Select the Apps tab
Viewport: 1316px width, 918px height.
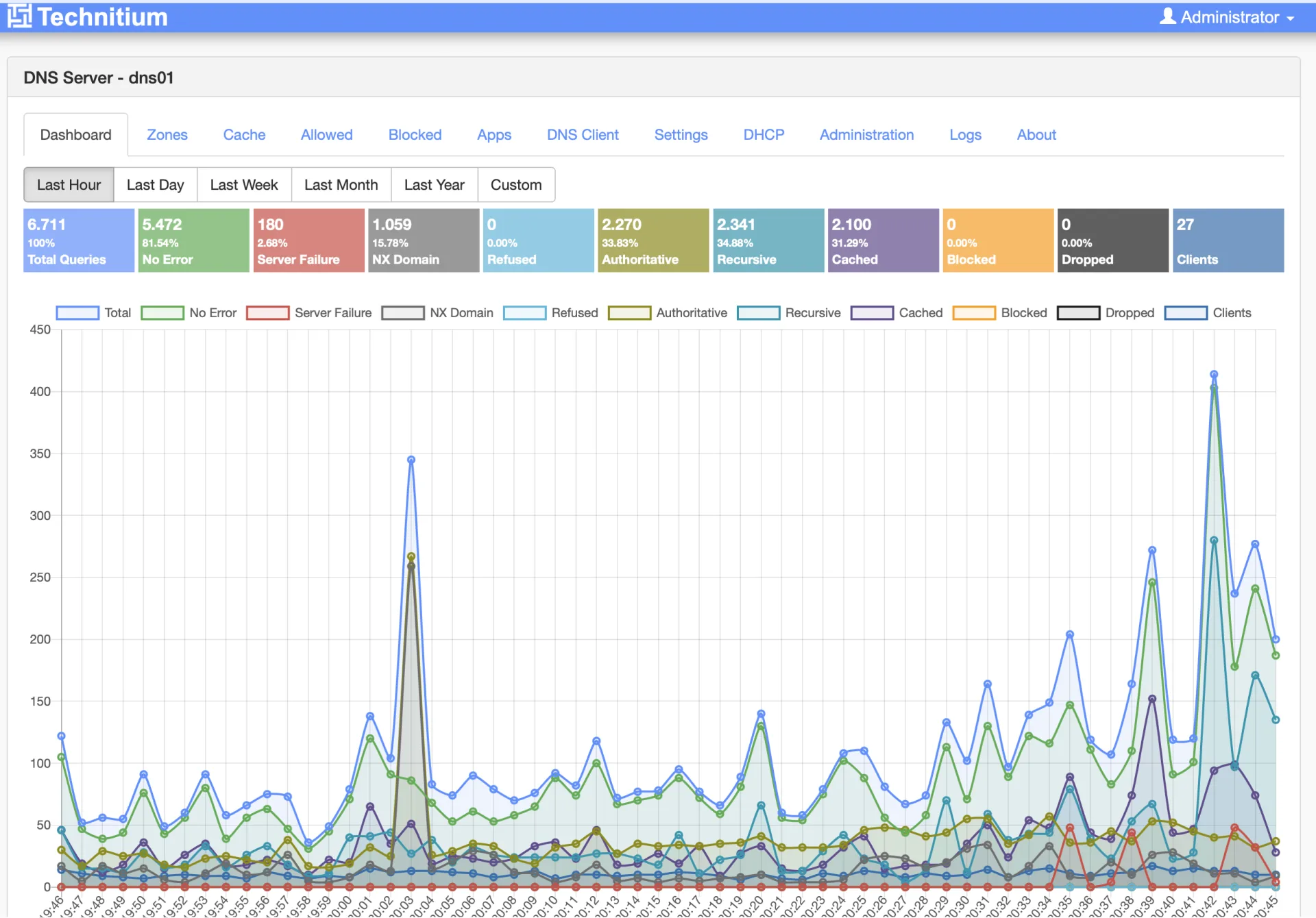494,135
